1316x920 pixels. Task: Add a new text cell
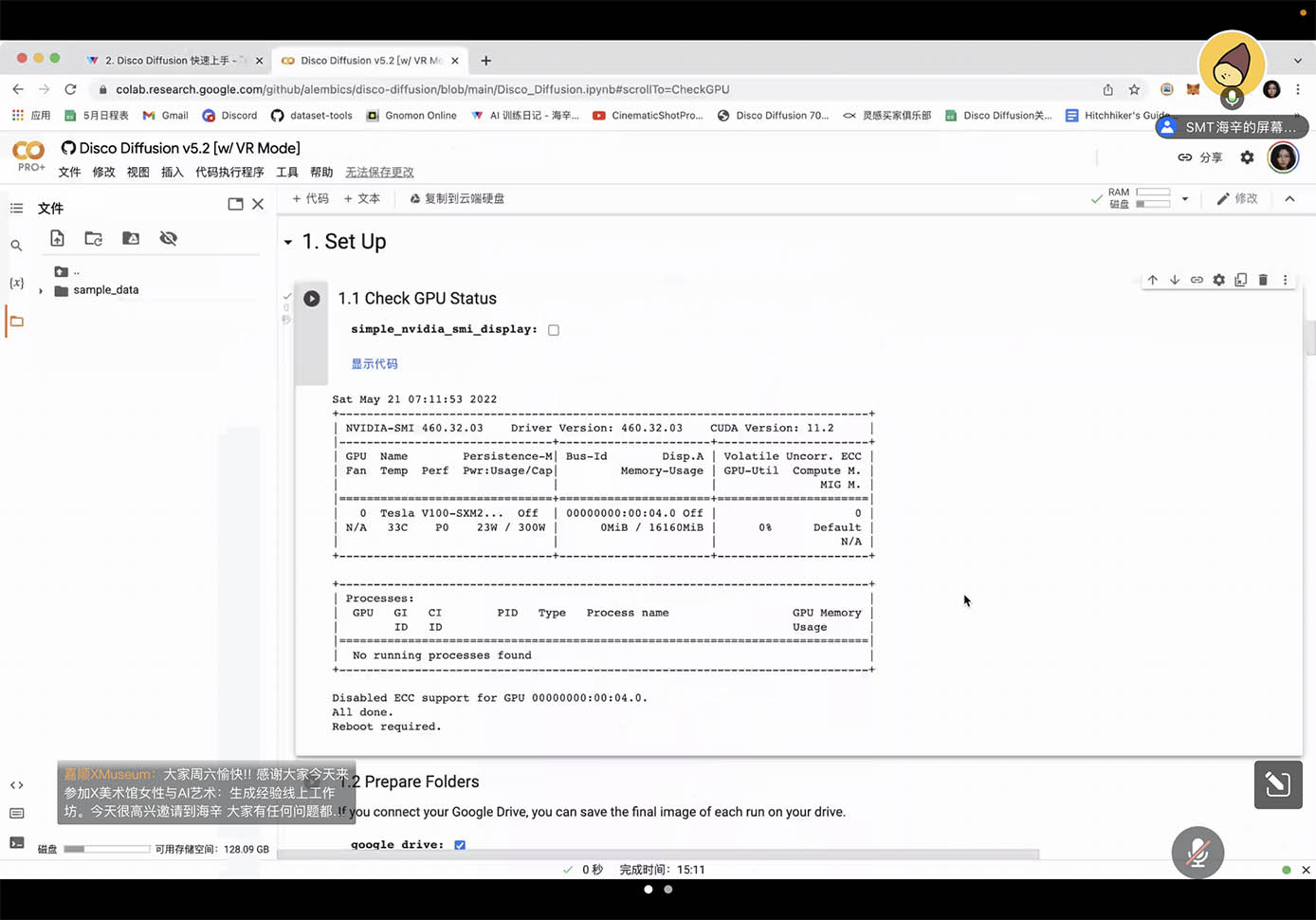pos(362,199)
